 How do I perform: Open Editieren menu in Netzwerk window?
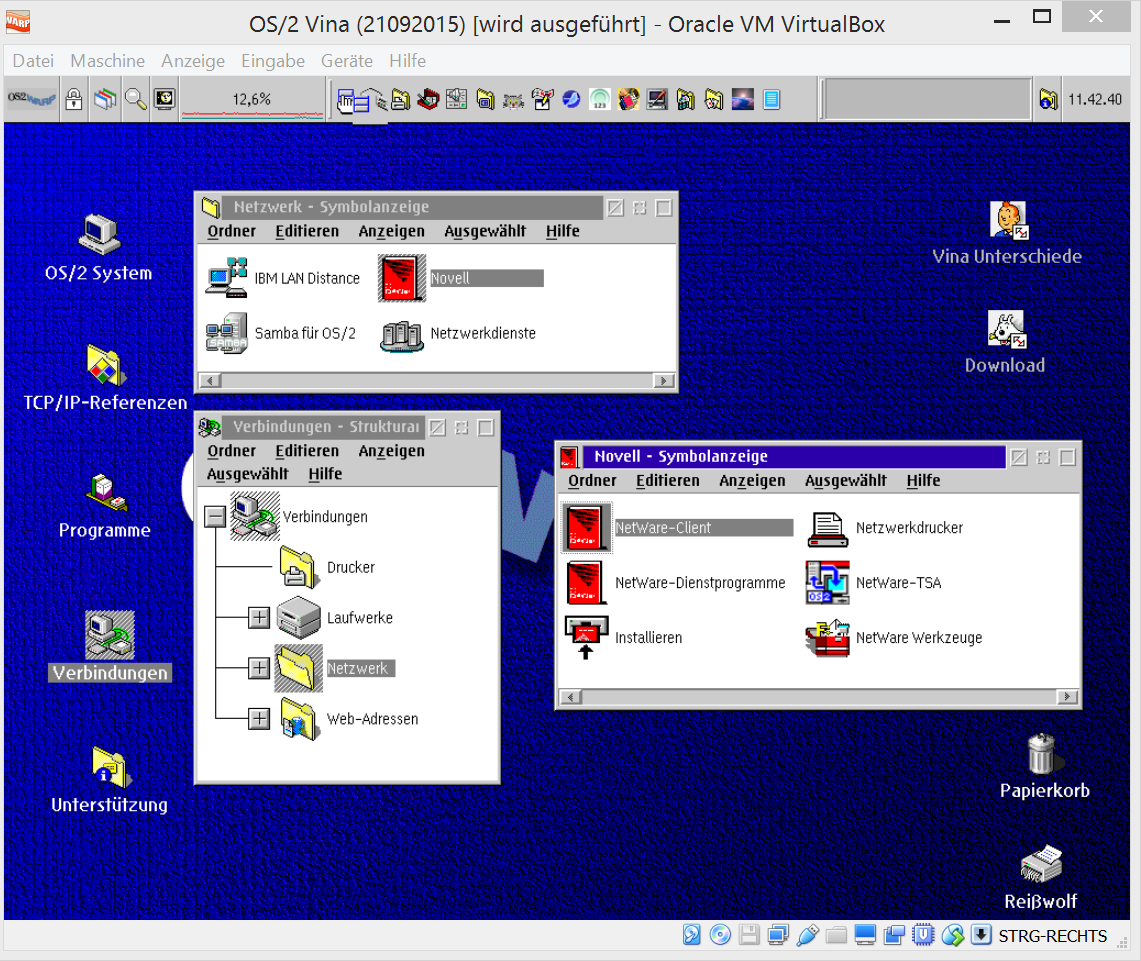point(307,231)
